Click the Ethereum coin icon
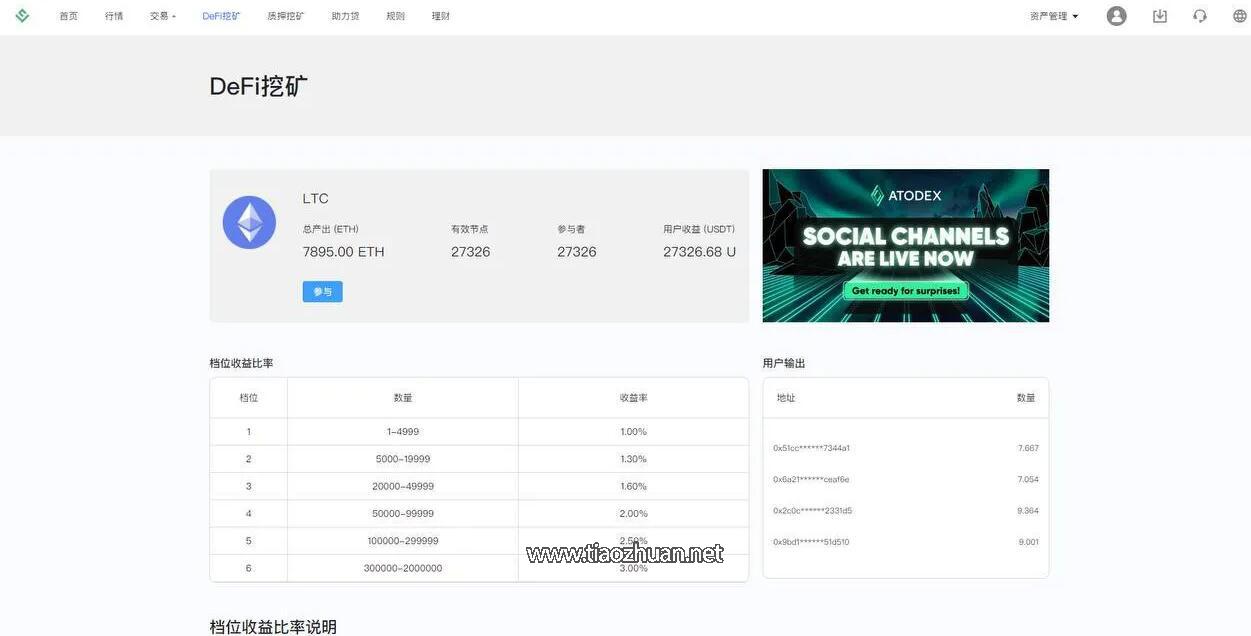The image size is (1251, 636). pyautogui.click(x=249, y=222)
